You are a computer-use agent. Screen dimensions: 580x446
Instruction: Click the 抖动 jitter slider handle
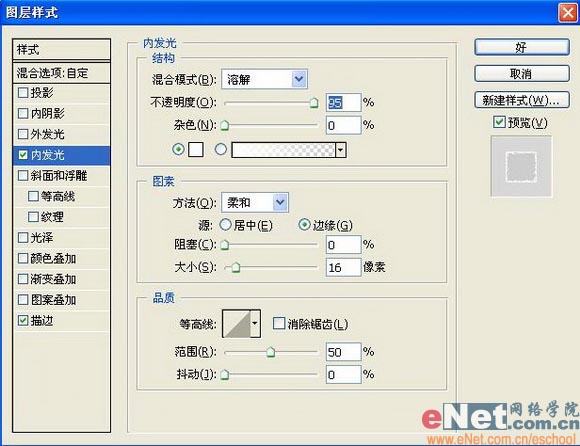pyautogui.click(x=225, y=375)
